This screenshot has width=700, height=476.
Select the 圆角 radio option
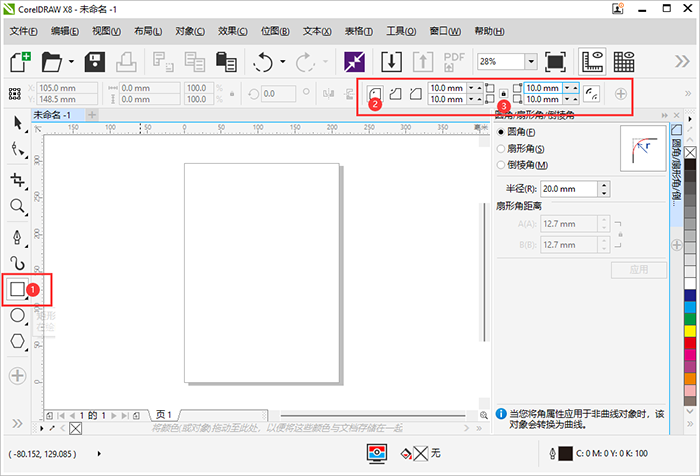click(x=502, y=132)
